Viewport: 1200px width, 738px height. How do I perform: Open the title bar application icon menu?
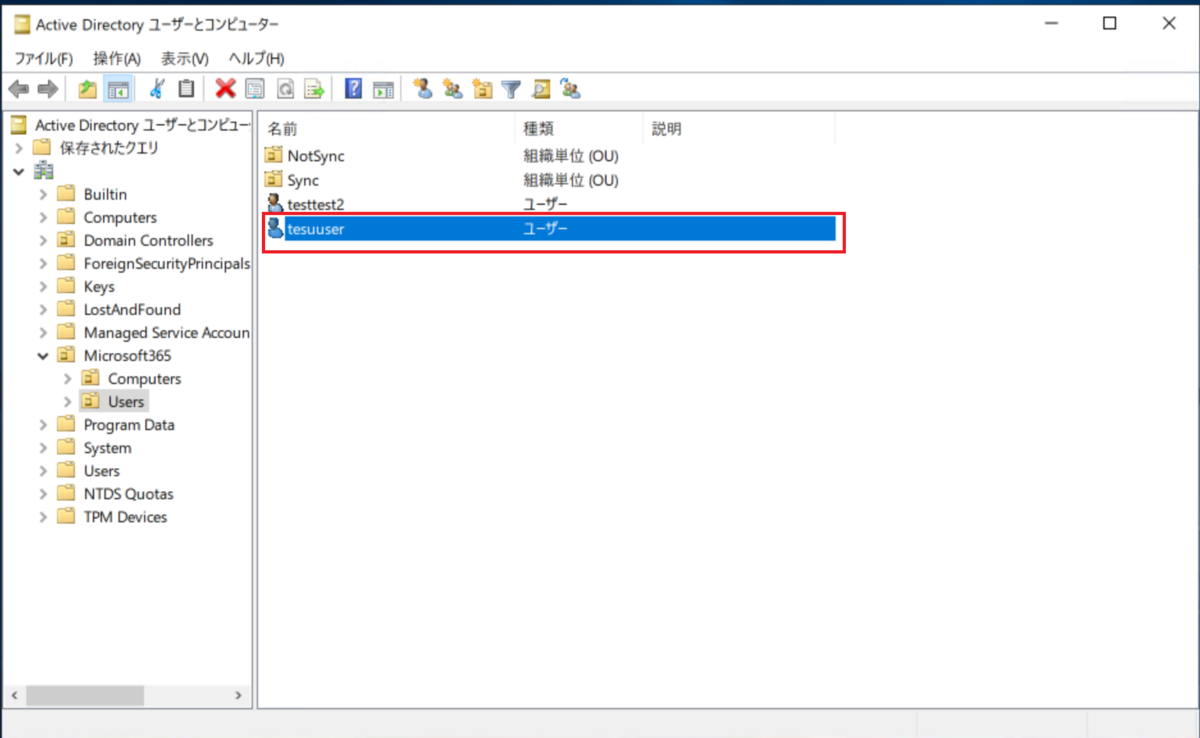pyautogui.click(x=22, y=24)
